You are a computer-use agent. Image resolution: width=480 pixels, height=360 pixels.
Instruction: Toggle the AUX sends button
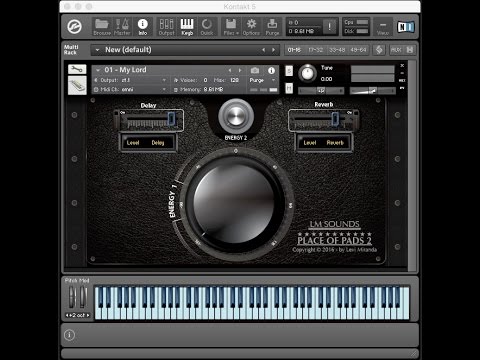tap(396, 50)
